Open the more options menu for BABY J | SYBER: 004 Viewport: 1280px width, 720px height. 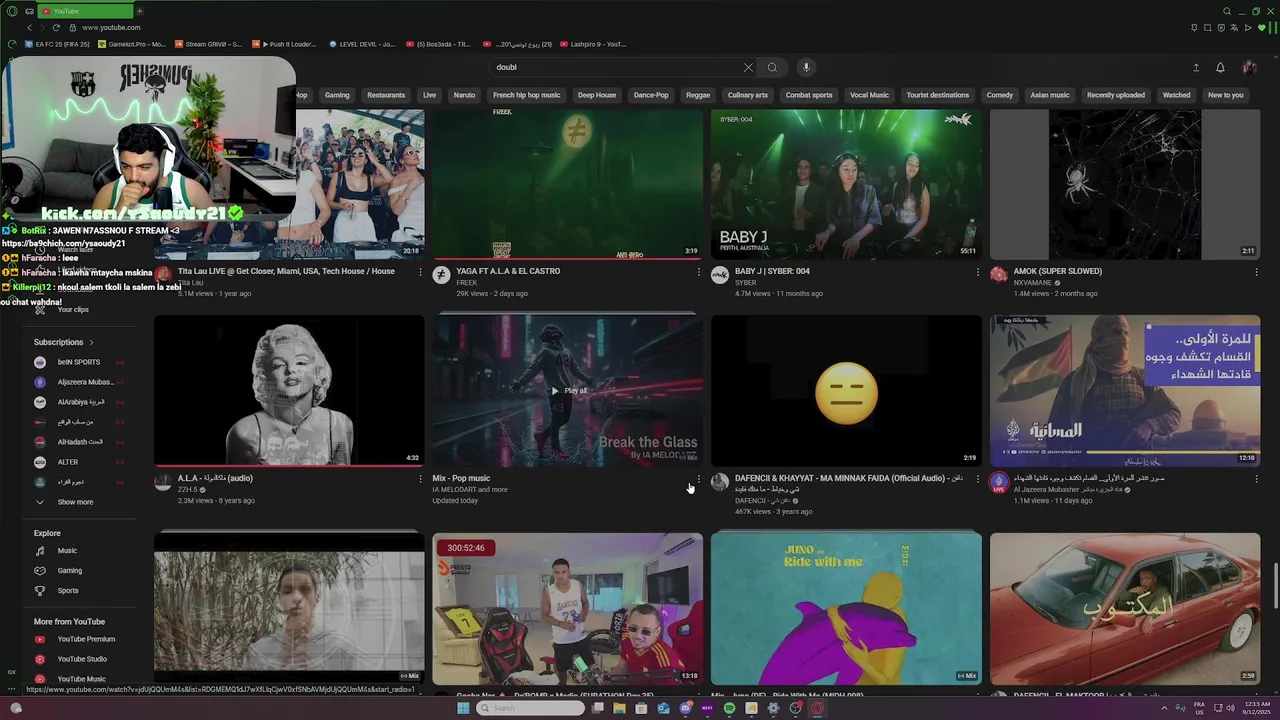(978, 272)
